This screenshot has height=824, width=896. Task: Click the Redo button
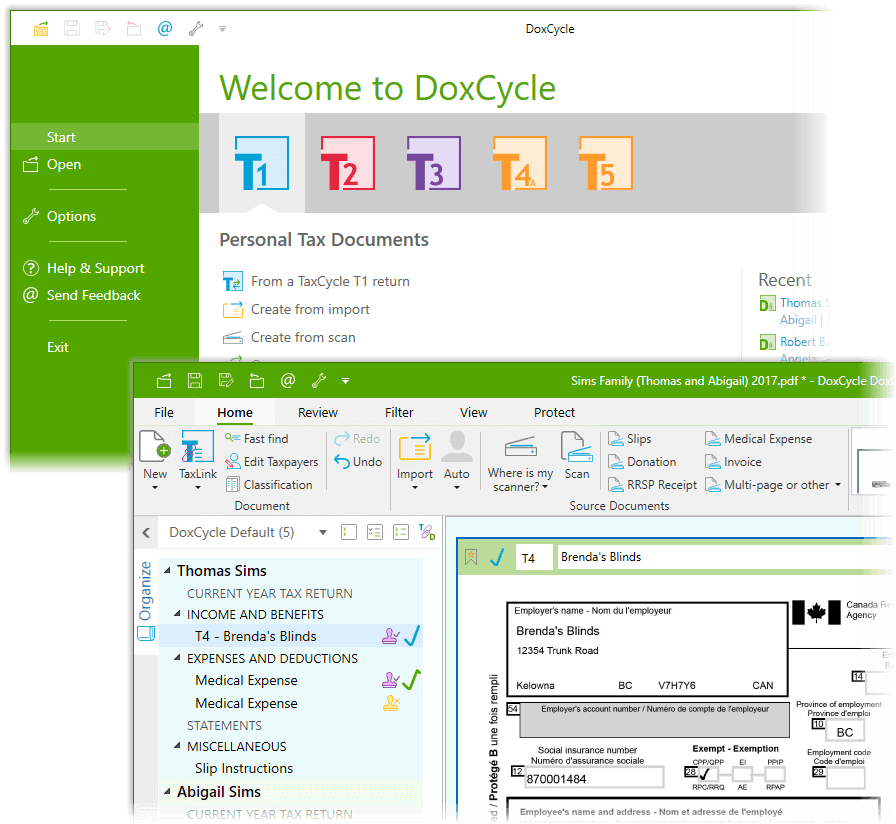coord(357,439)
